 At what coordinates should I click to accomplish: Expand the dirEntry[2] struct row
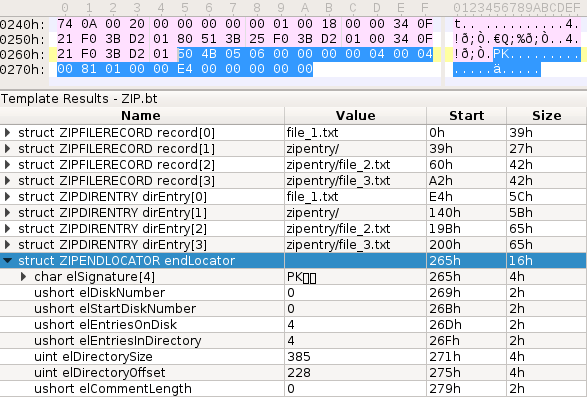(x=7, y=228)
